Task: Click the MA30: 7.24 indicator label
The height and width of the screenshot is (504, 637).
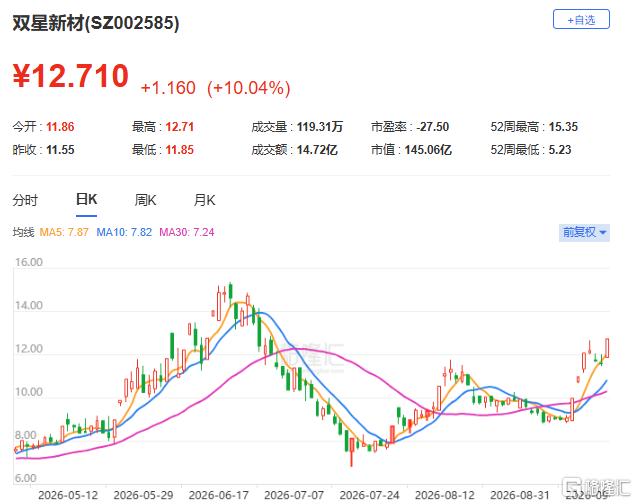Action: pos(186,232)
